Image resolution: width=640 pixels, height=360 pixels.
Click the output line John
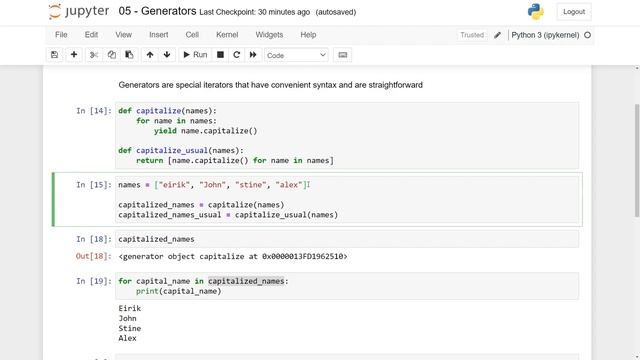pyautogui.click(x=127, y=318)
